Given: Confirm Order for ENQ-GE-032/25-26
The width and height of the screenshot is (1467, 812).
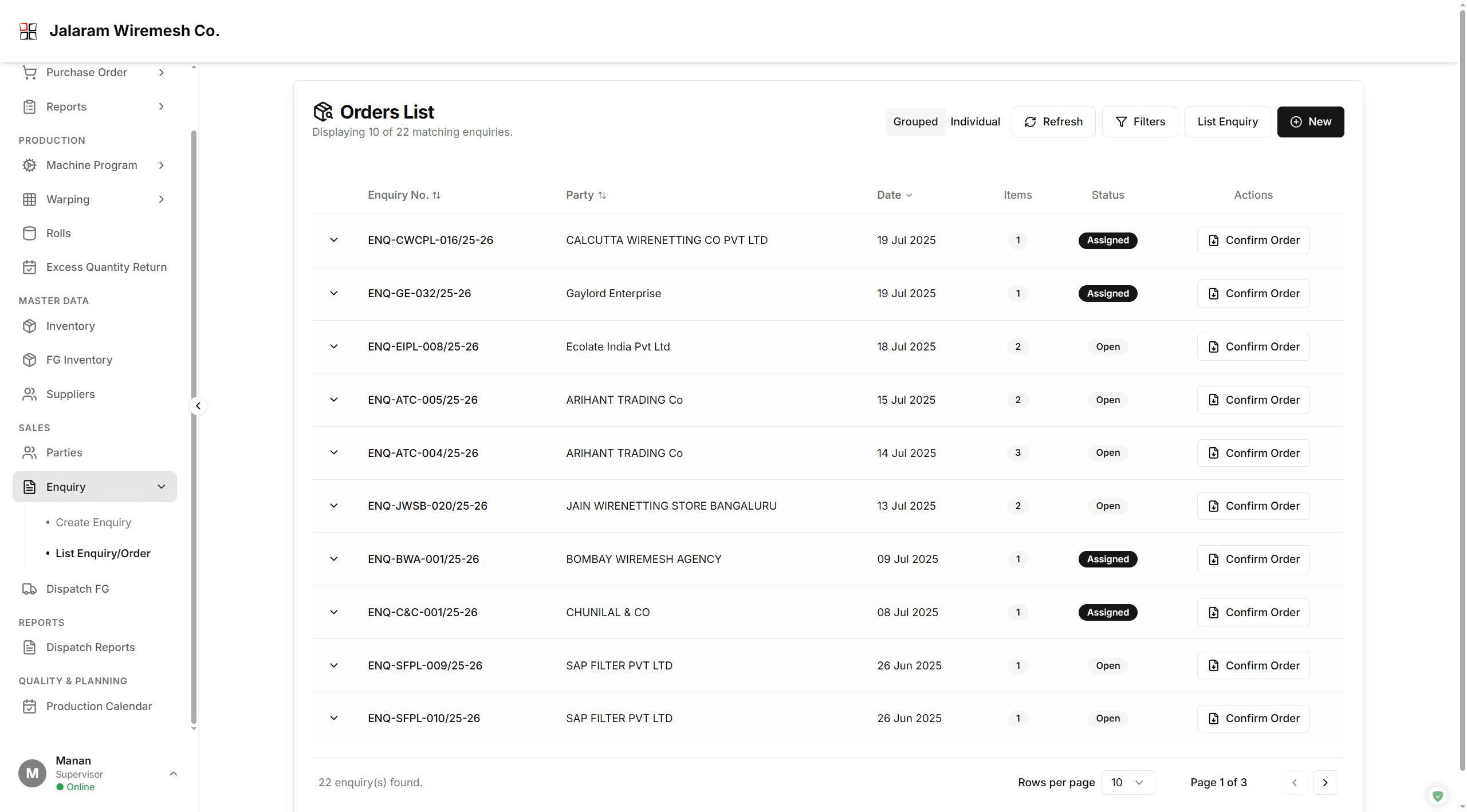Looking at the screenshot, I should tap(1253, 293).
